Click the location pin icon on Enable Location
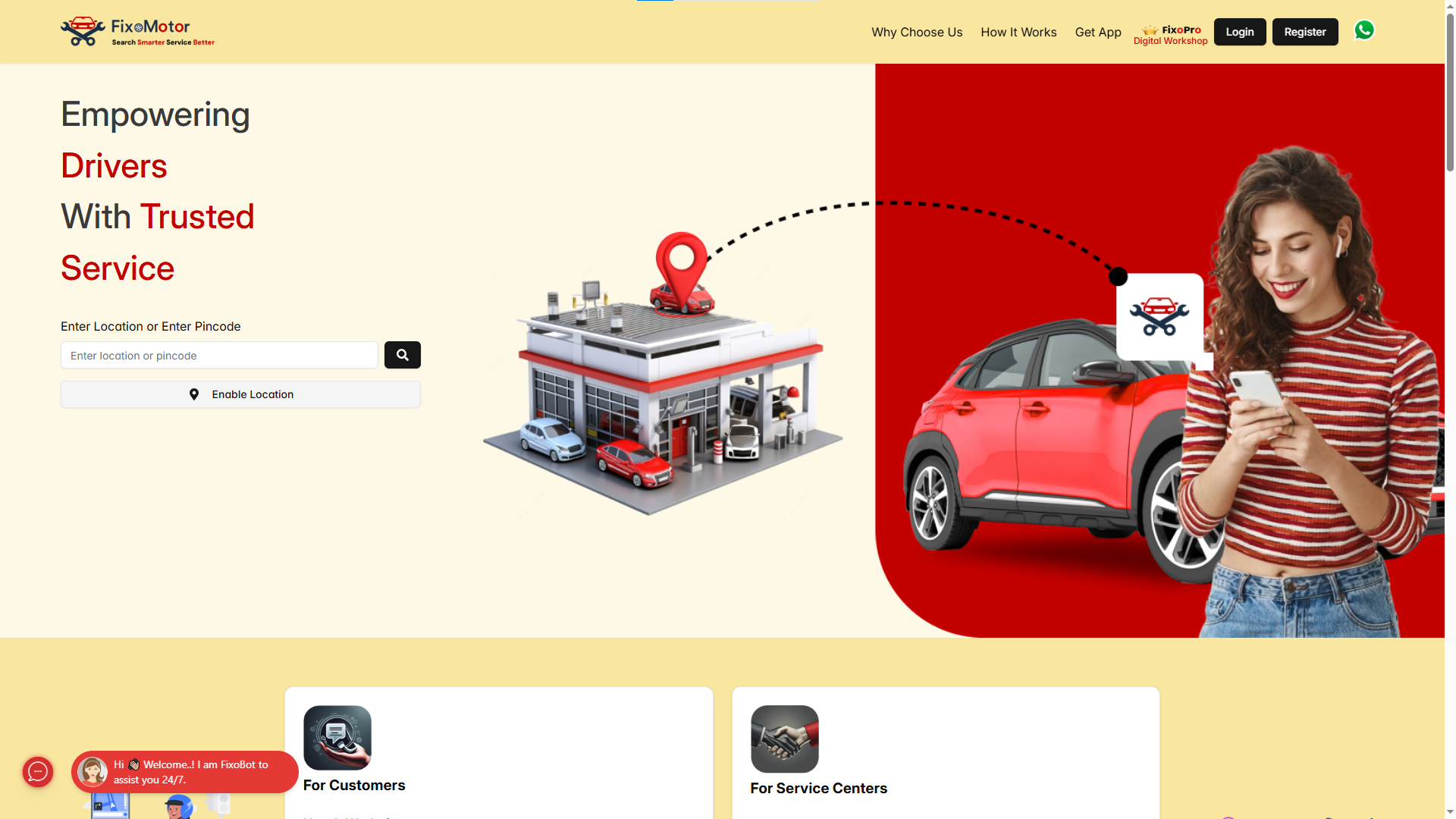Screen dimensions: 1456x819 (194, 394)
